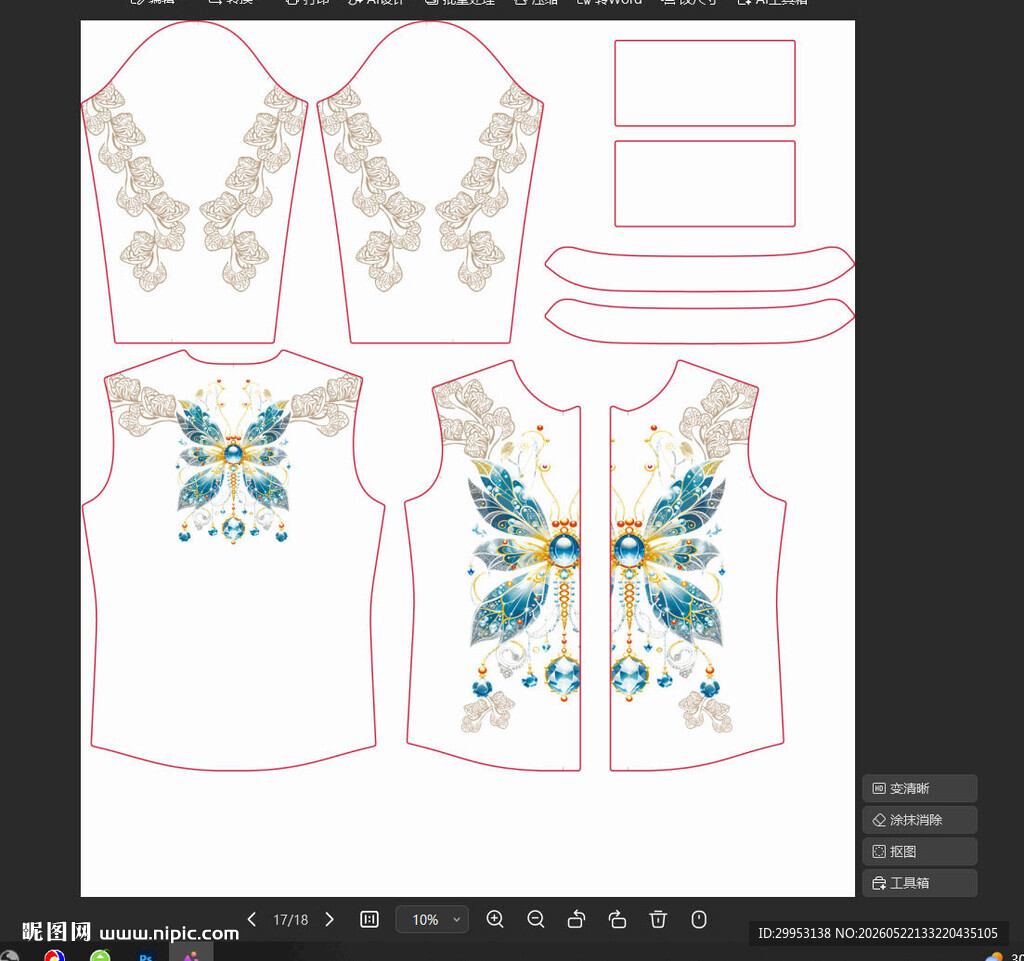Click the clothing pattern image in the viewer
Viewport: 1024px width, 961px height.
468,458
